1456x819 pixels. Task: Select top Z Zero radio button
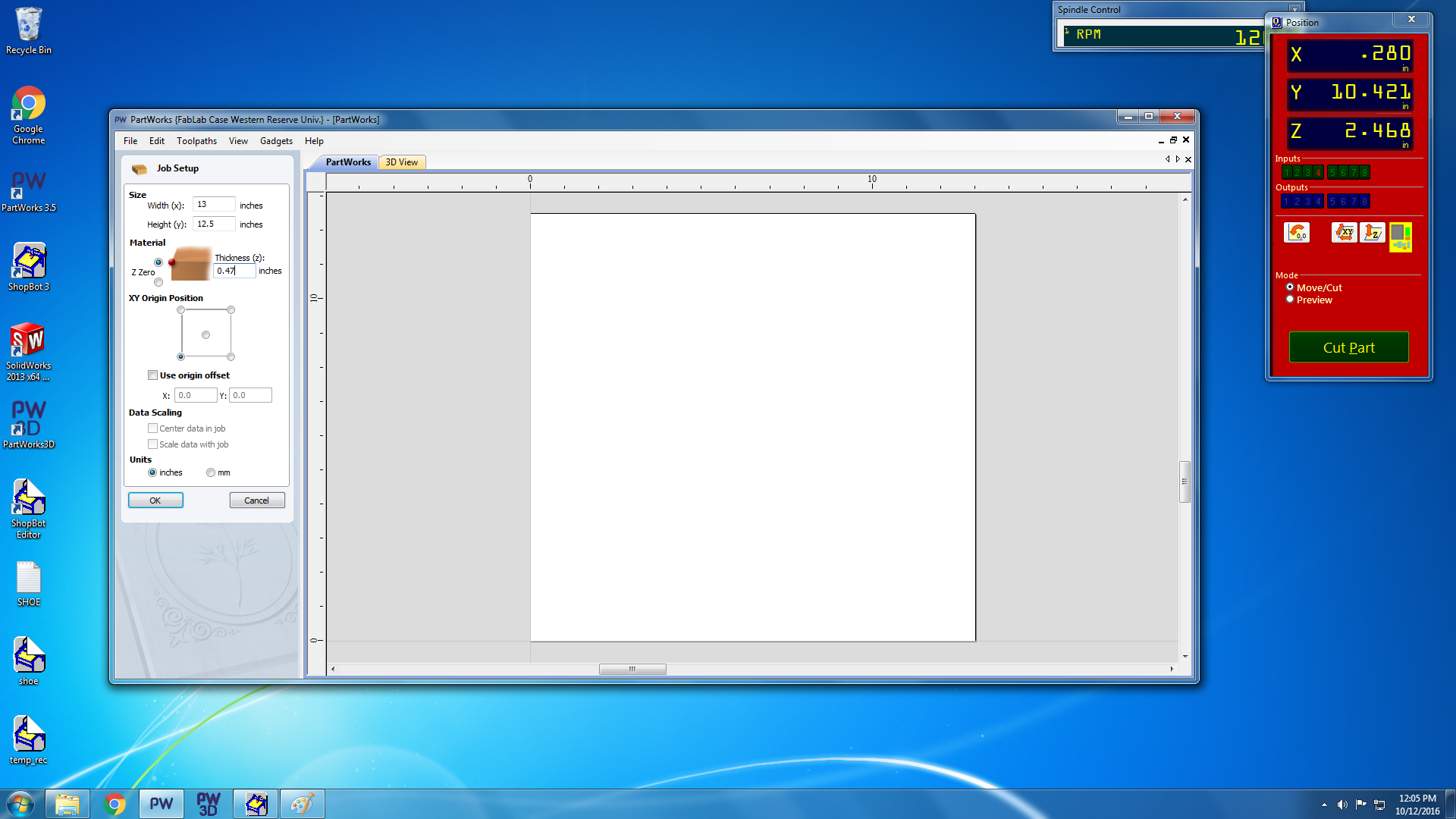[158, 262]
